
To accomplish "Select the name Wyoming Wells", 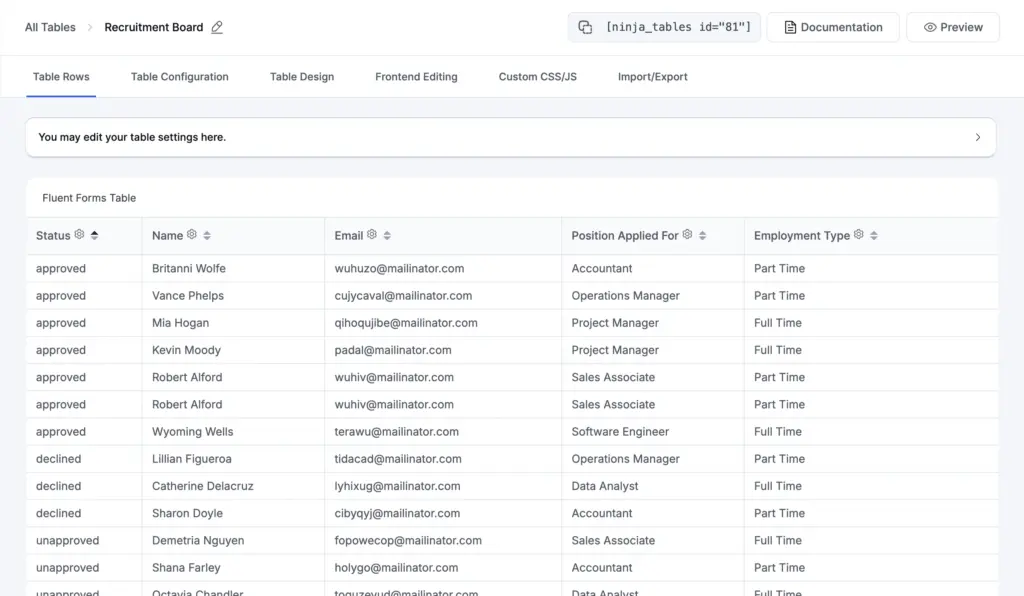I will (x=193, y=431).
